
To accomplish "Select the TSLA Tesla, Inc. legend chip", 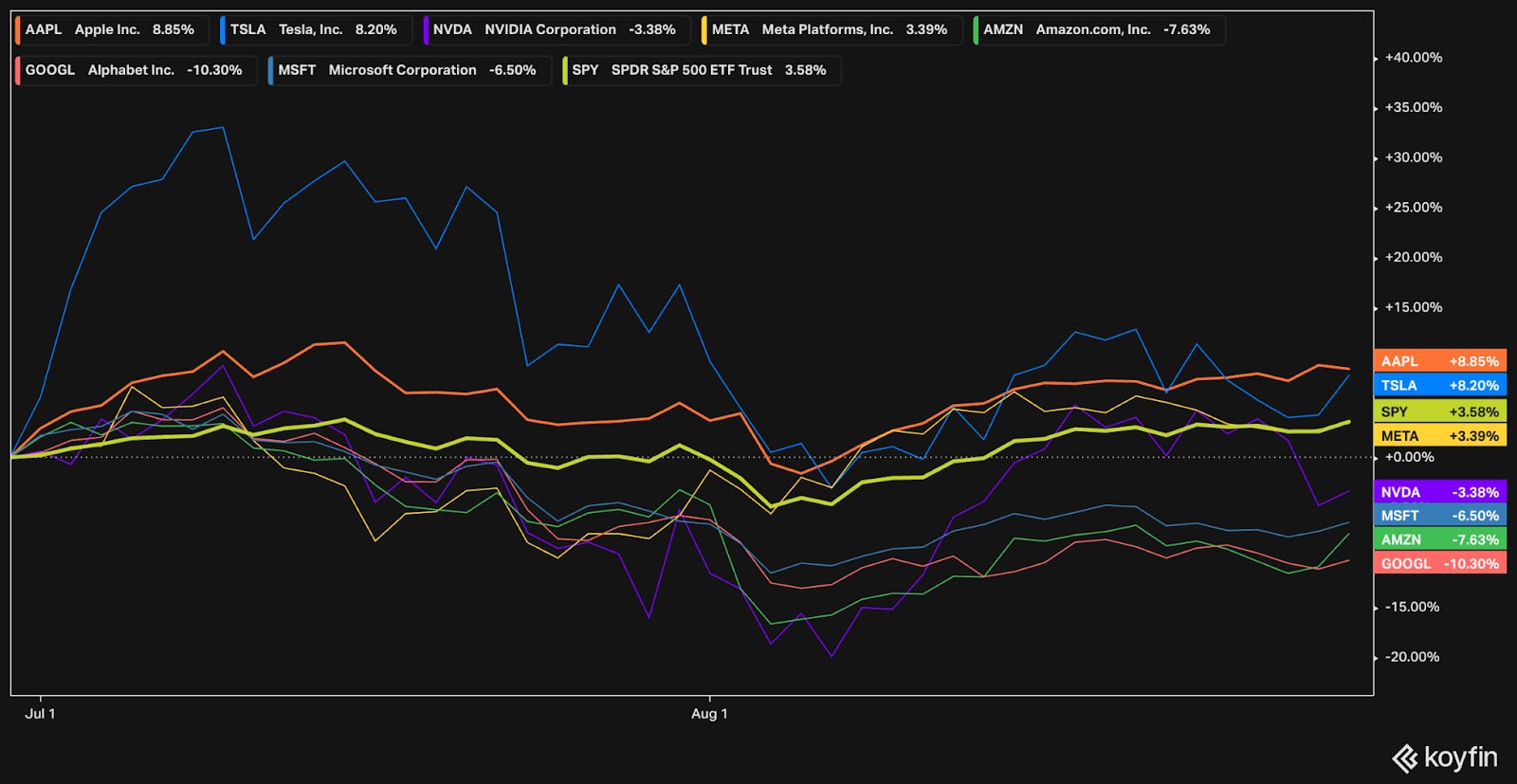I will pos(316,29).
